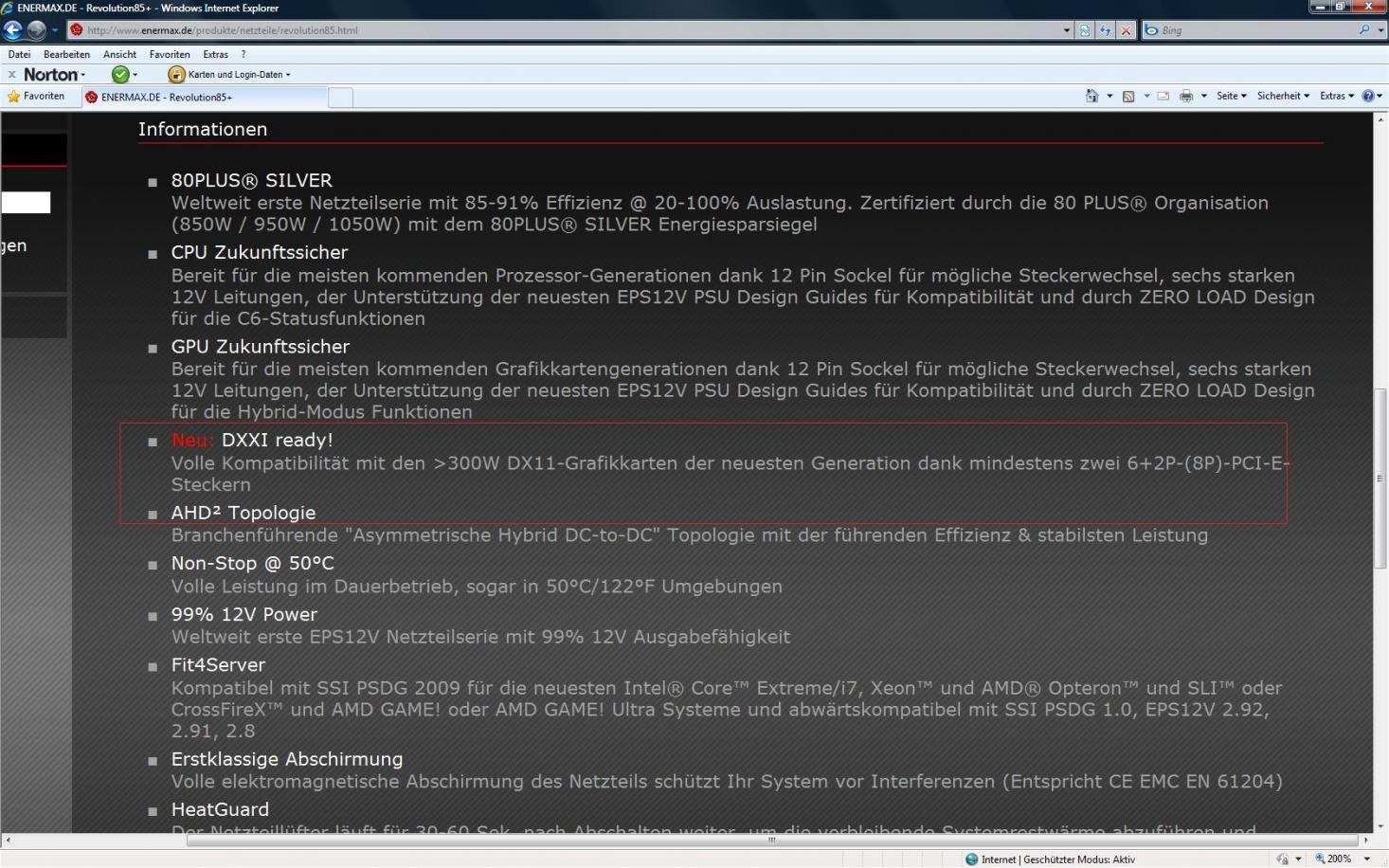Click the Internet zone globe icon

click(x=971, y=859)
